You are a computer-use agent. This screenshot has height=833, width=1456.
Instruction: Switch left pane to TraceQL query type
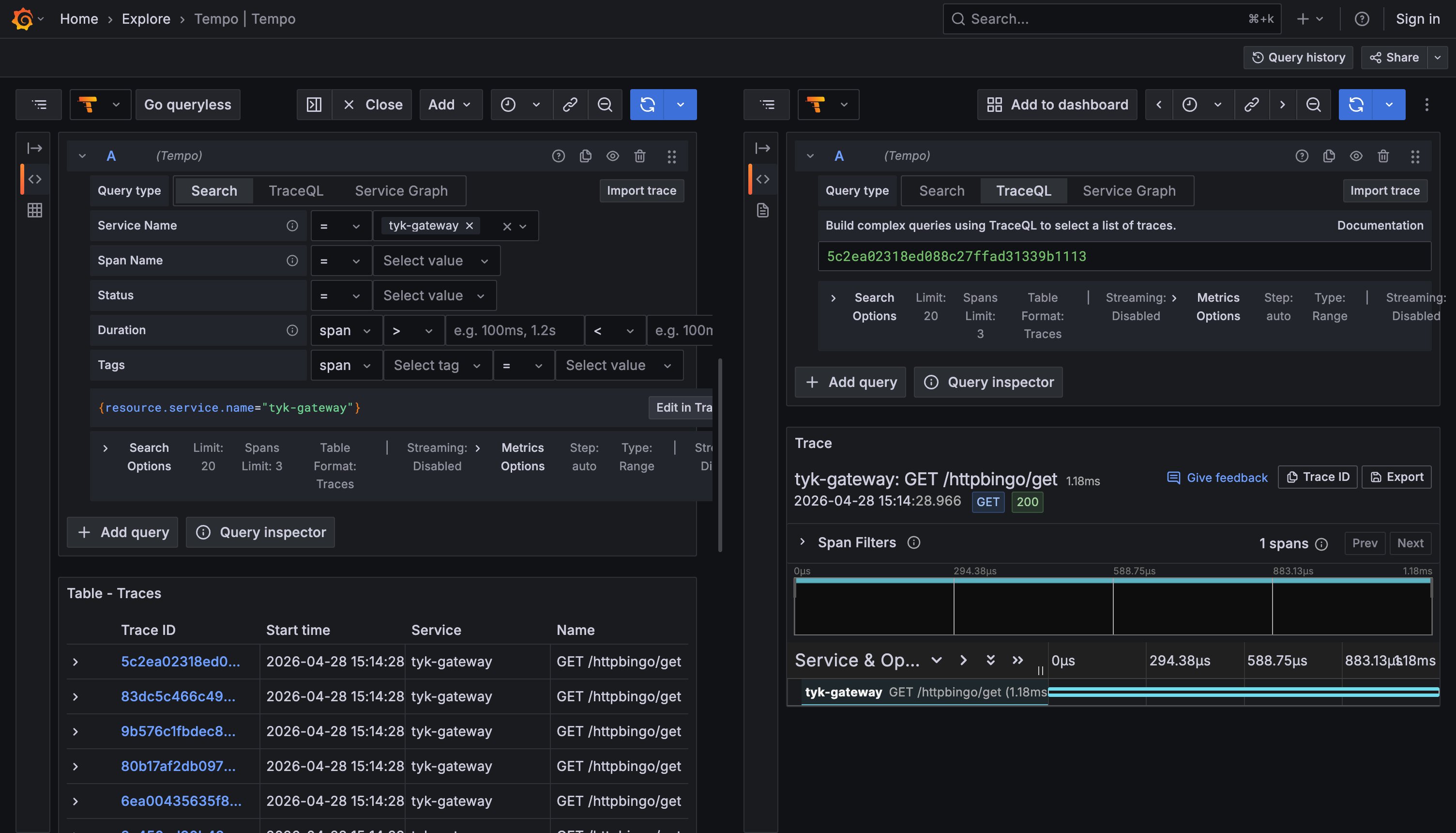pyautogui.click(x=296, y=191)
